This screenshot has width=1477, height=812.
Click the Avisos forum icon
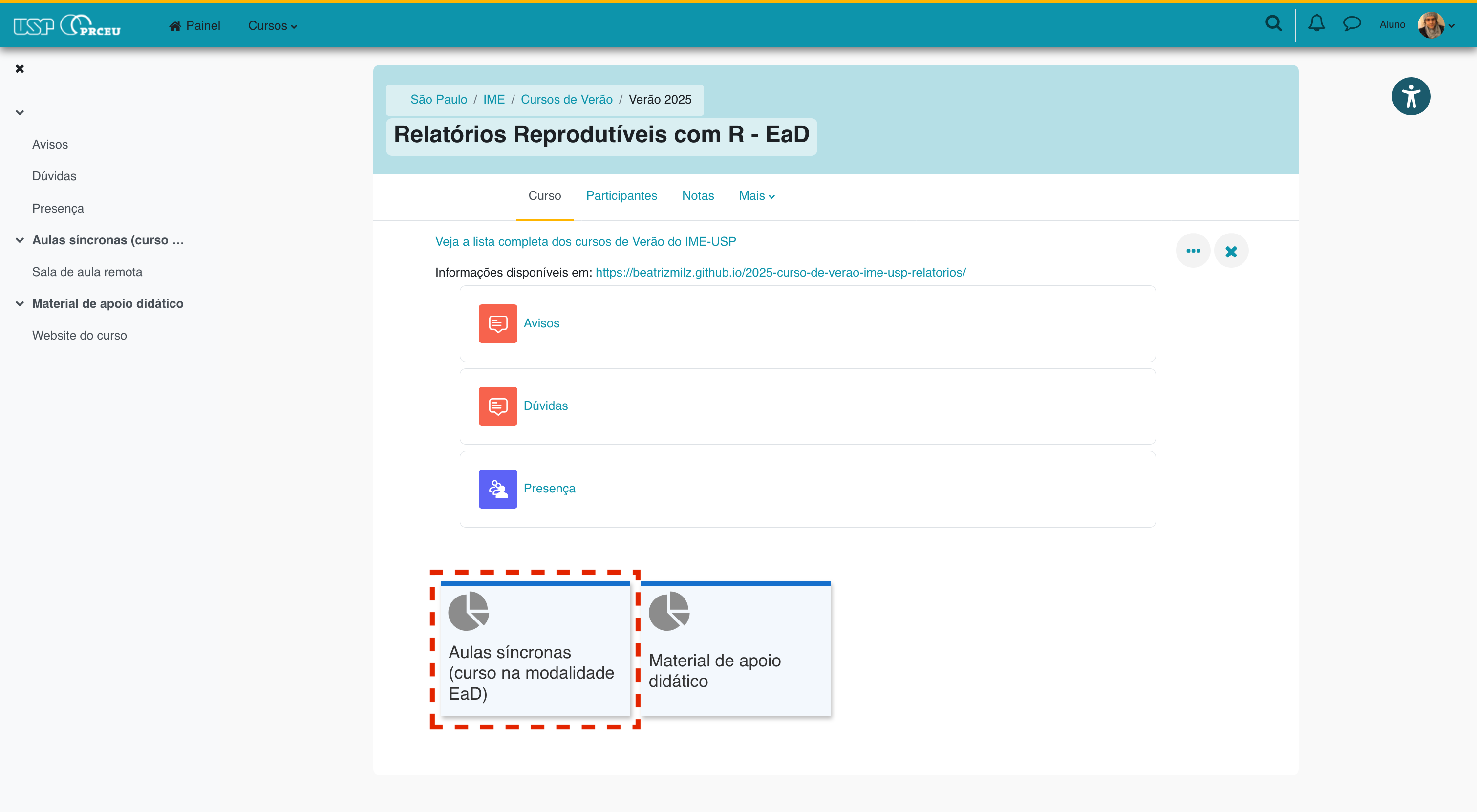(x=498, y=323)
